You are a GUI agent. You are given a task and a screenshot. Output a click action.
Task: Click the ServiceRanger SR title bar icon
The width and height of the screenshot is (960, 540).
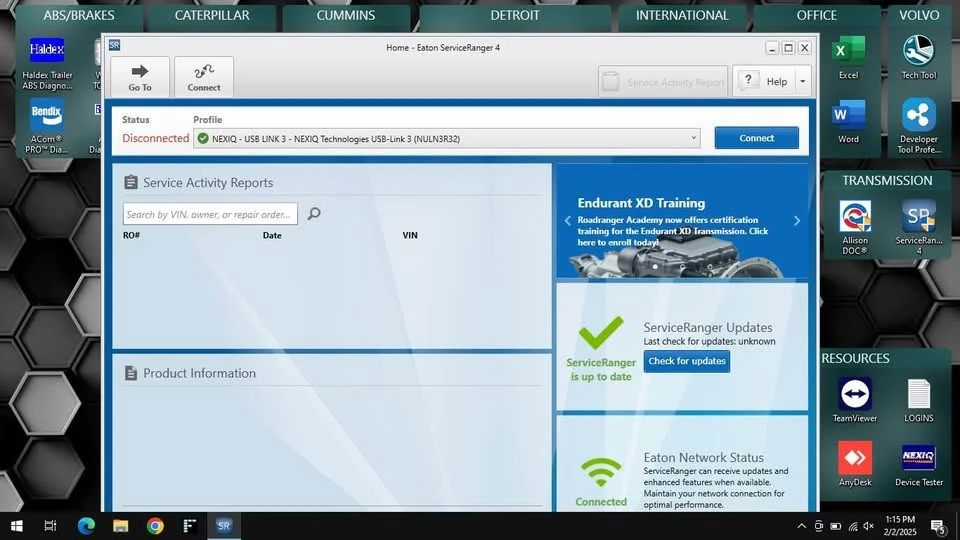pyautogui.click(x=114, y=45)
